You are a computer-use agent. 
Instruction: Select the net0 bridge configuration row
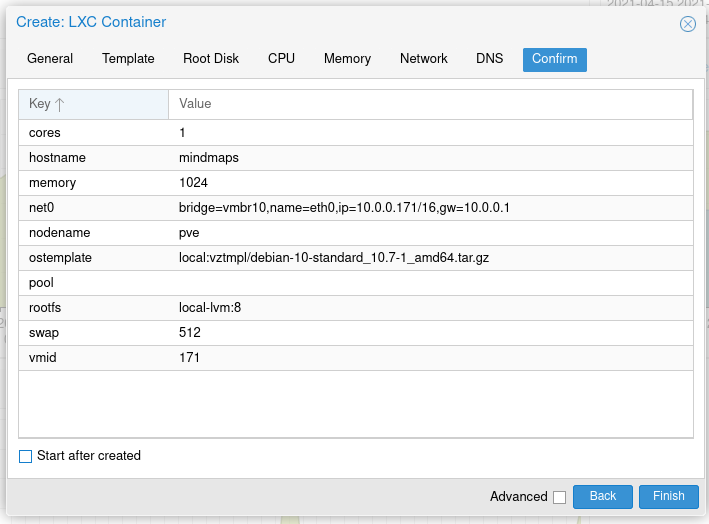click(x=356, y=208)
